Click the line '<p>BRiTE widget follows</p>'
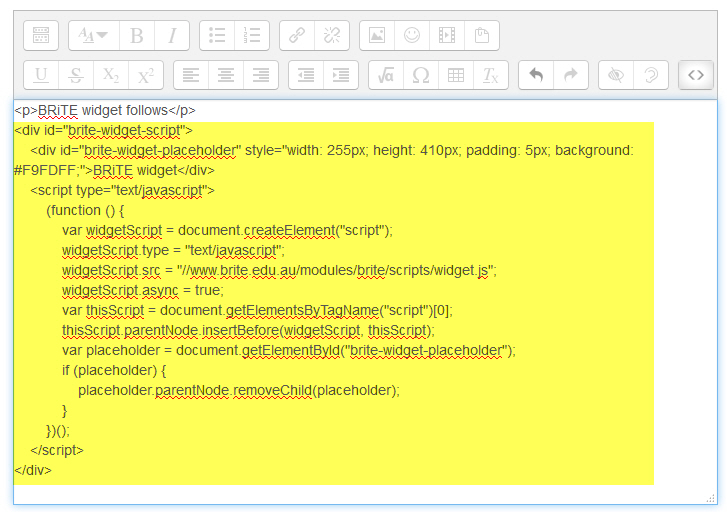 pyautogui.click(x=105, y=110)
